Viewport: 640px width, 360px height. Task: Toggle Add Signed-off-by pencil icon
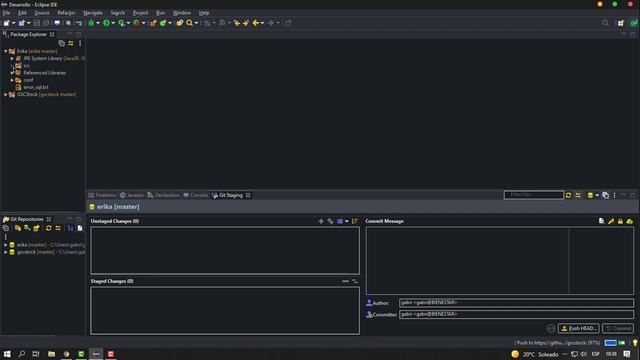[611, 221]
